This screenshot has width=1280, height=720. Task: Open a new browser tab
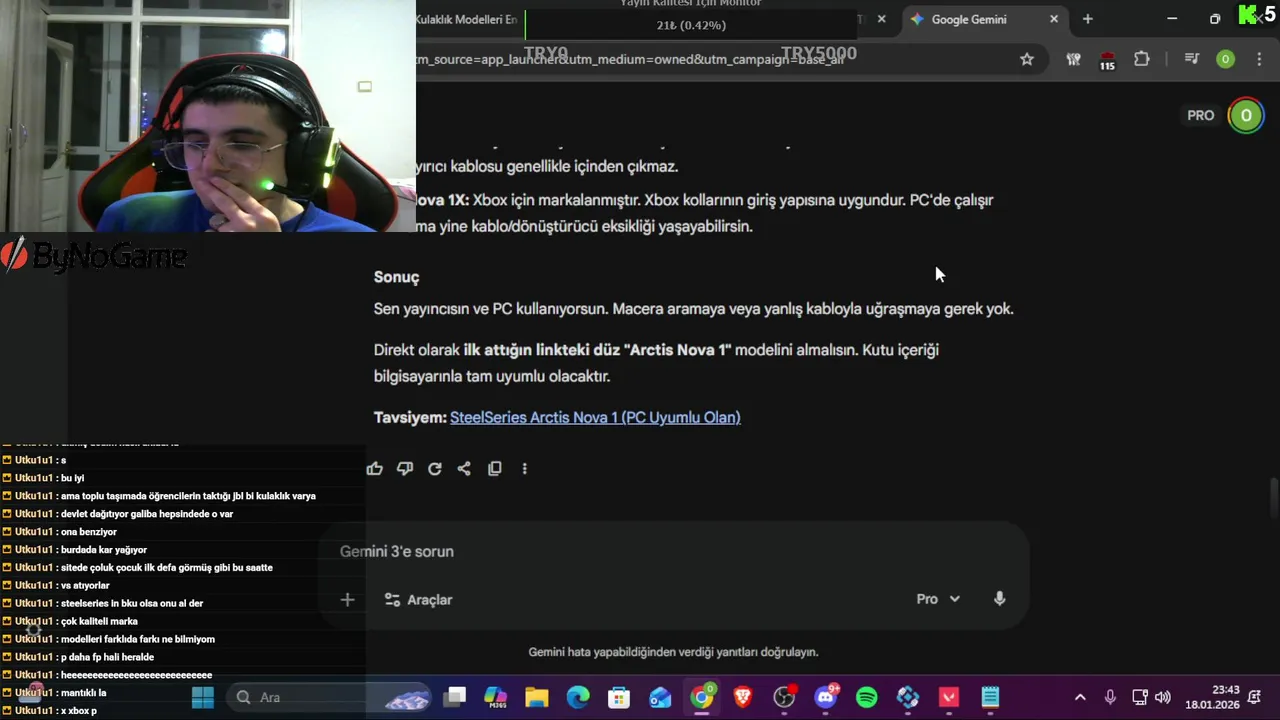pyautogui.click(x=1087, y=19)
